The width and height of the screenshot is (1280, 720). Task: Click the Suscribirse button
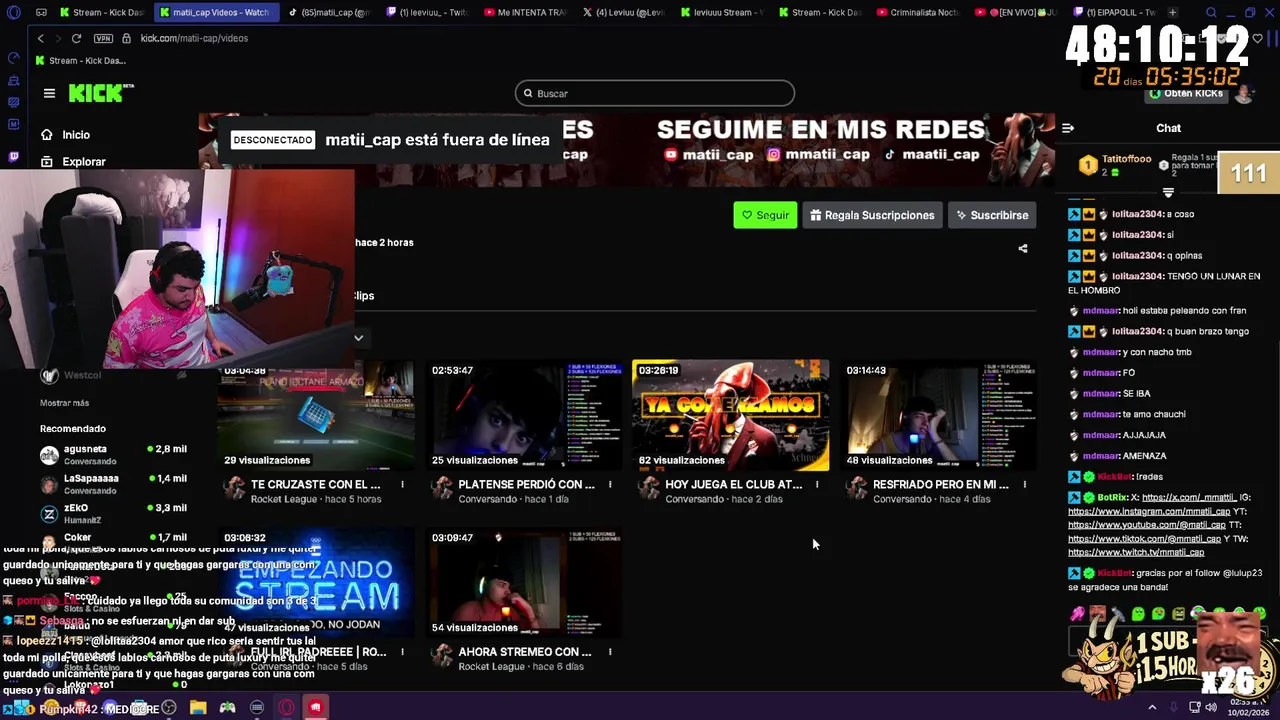991,215
